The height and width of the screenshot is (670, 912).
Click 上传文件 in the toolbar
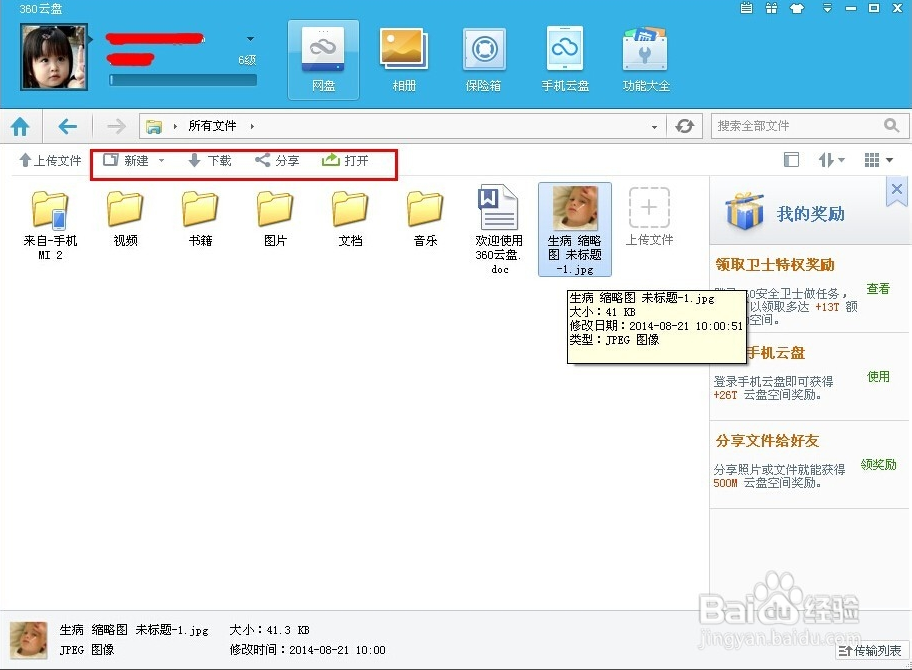(x=50, y=161)
